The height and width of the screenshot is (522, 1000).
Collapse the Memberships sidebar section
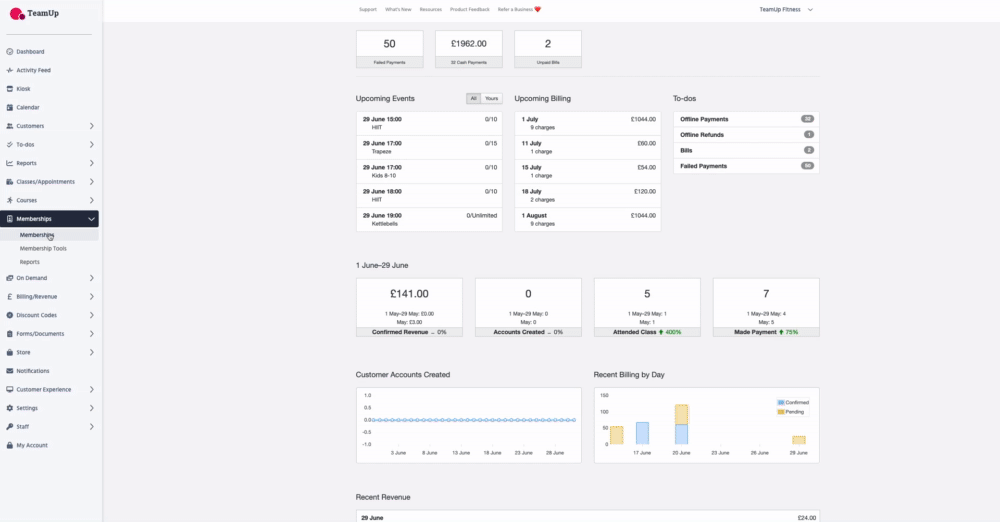91,219
